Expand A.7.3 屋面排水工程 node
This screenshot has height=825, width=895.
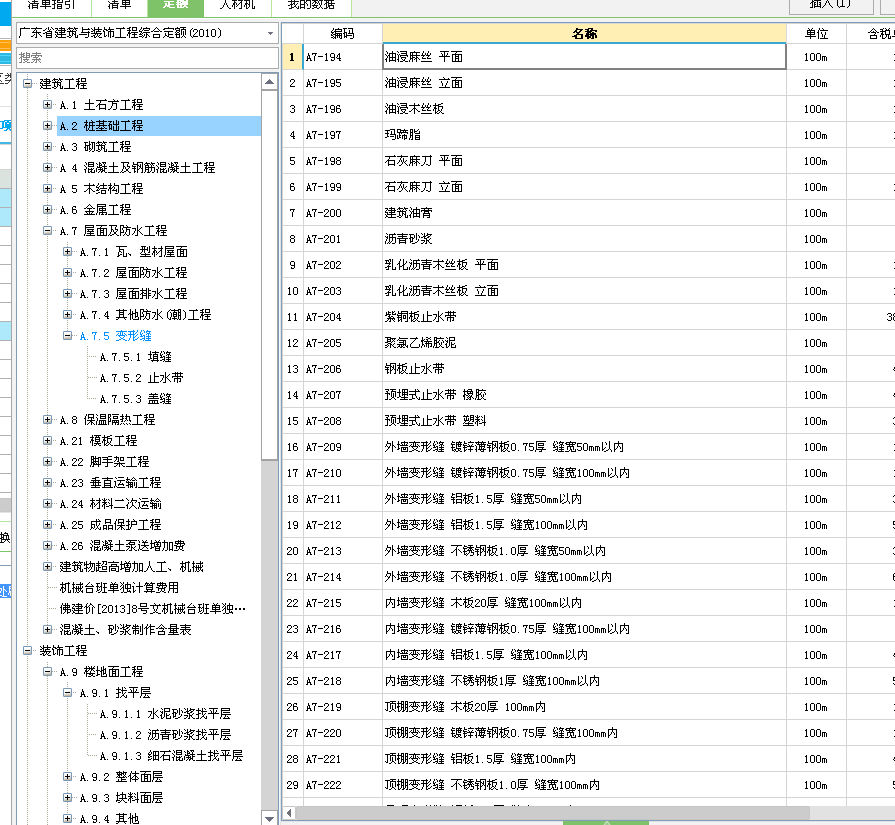click(67, 293)
